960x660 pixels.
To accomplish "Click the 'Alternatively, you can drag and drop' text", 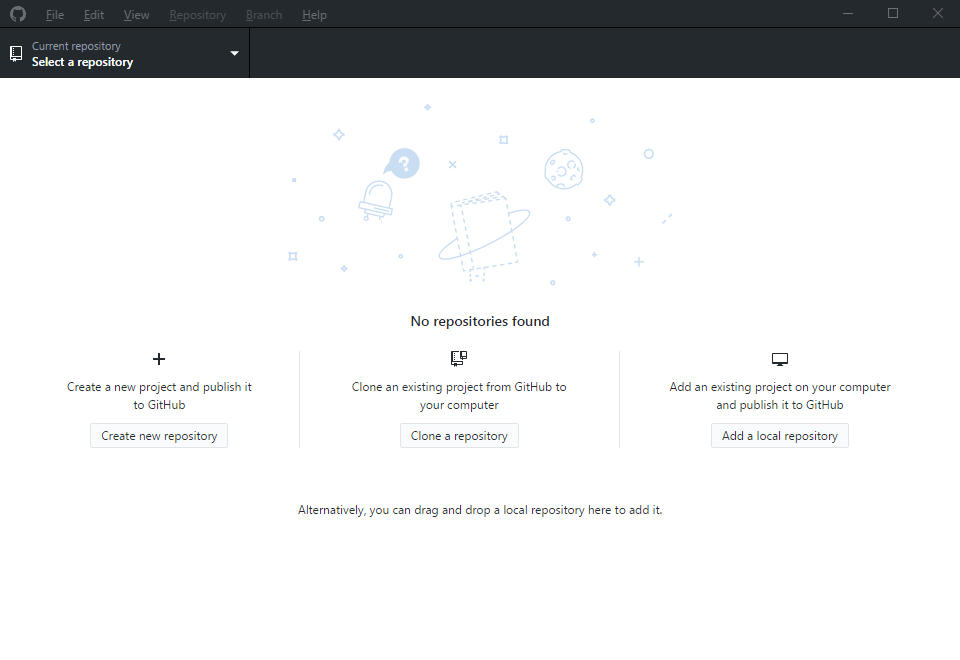I will point(480,510).
